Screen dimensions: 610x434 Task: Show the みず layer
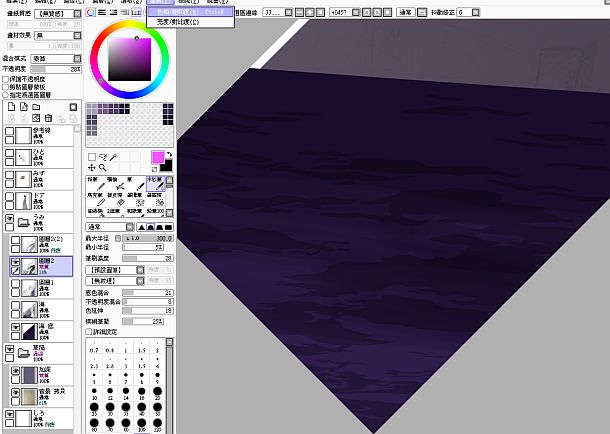coord(9,175)
